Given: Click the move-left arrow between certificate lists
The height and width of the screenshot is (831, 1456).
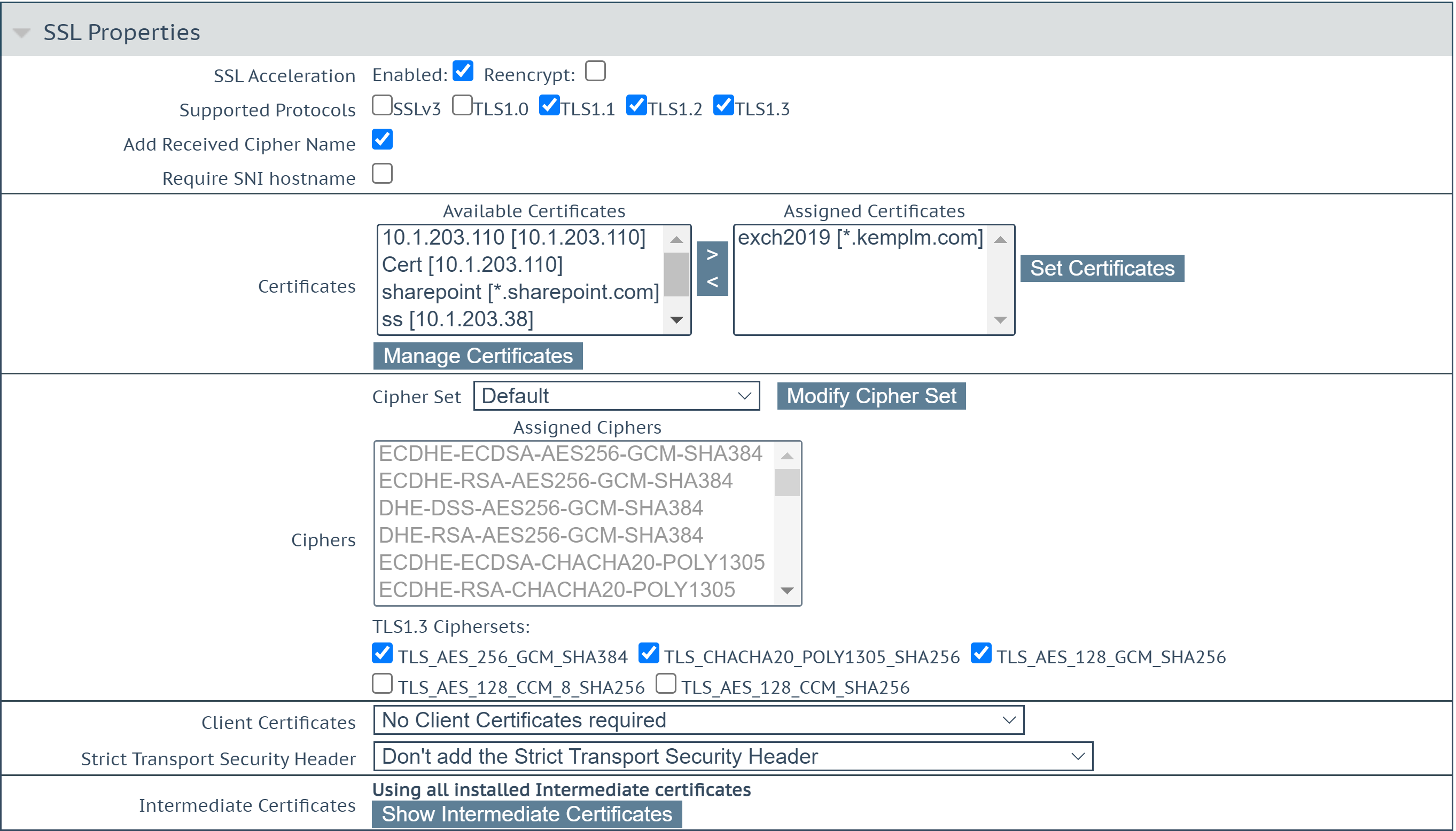Looking at the screenshot, I should coord(712,282).
